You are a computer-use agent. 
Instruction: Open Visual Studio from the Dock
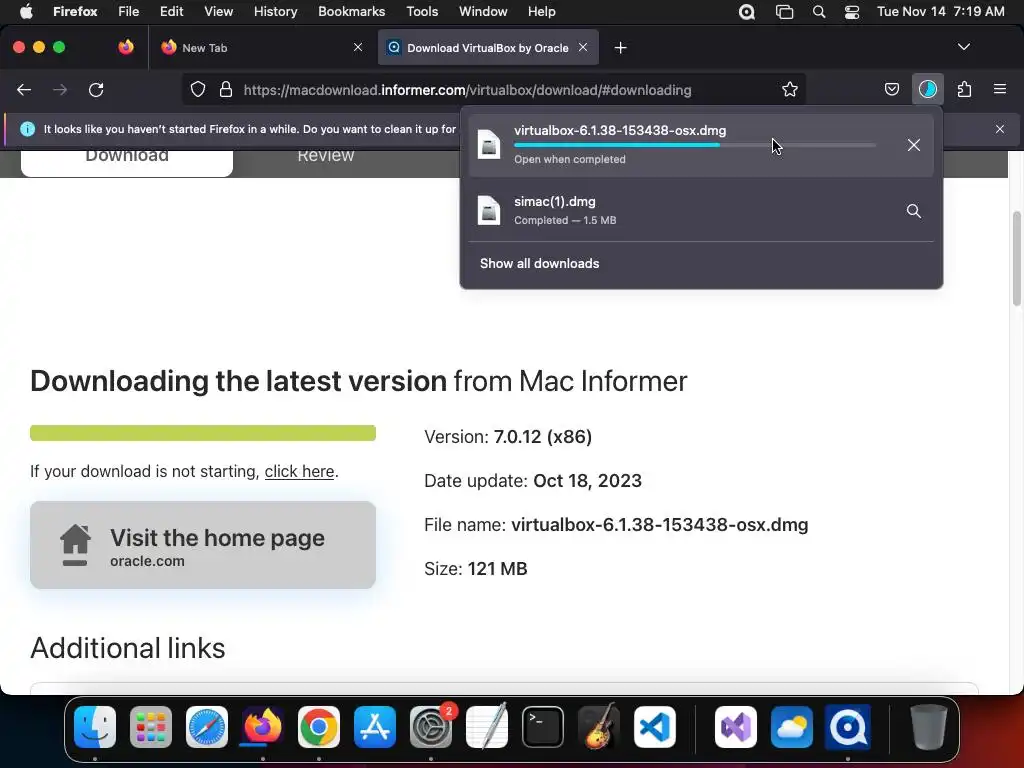[x=736, y=727]
